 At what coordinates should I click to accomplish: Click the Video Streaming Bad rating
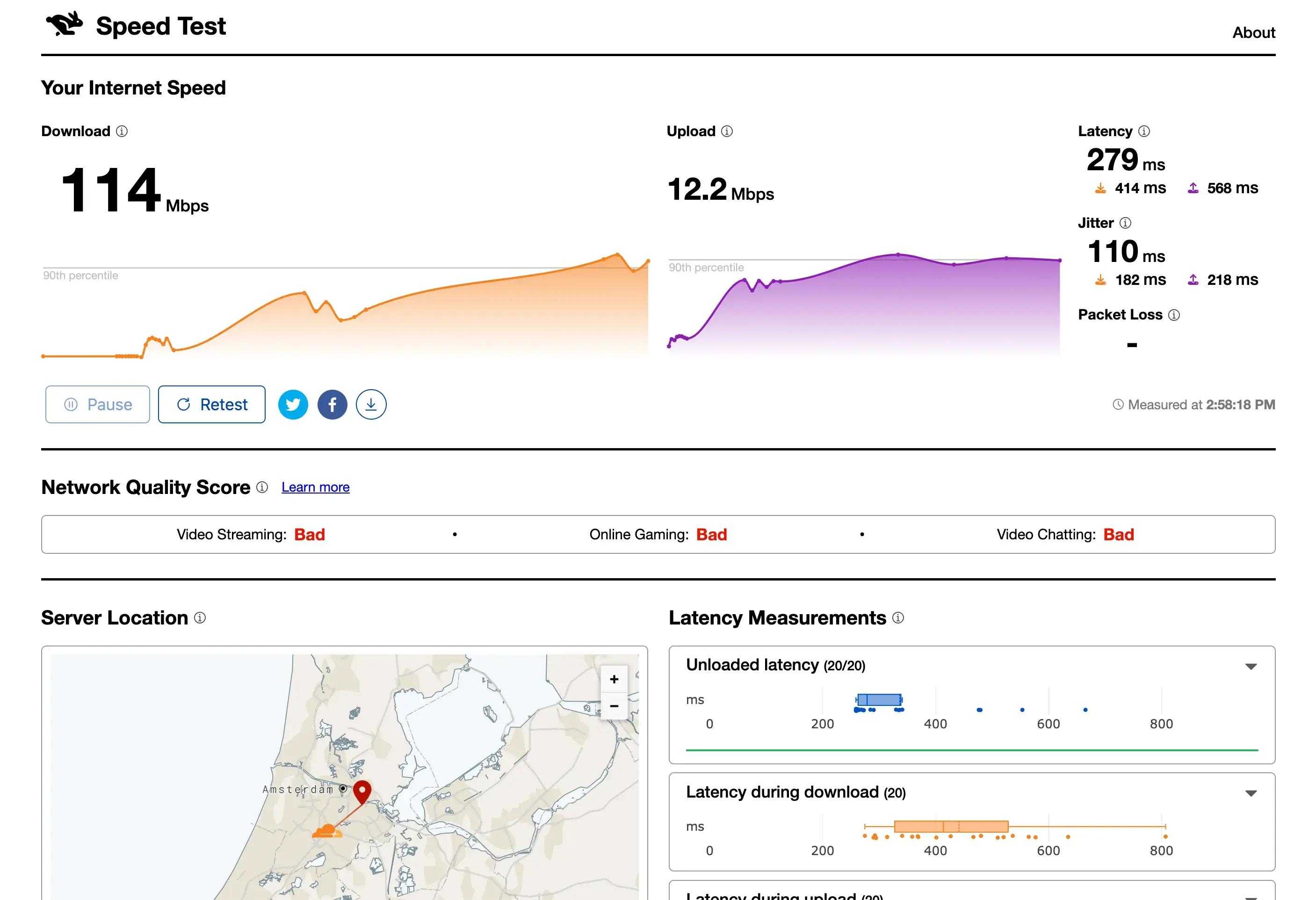(309, 535)
